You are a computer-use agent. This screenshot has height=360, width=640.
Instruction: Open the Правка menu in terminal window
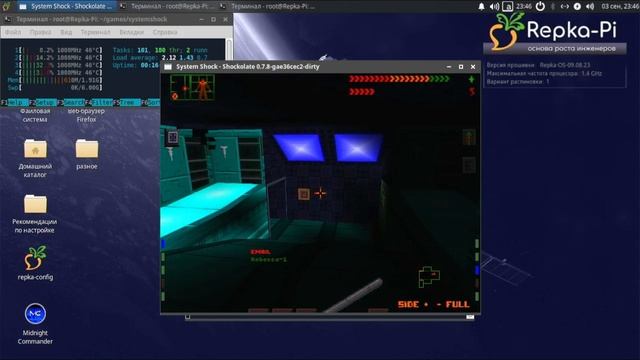[x=40, y=32]
